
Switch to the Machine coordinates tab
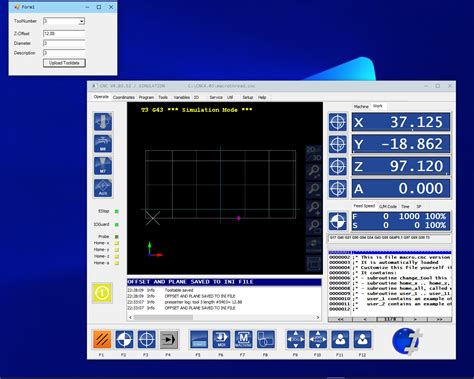[361, 106]
